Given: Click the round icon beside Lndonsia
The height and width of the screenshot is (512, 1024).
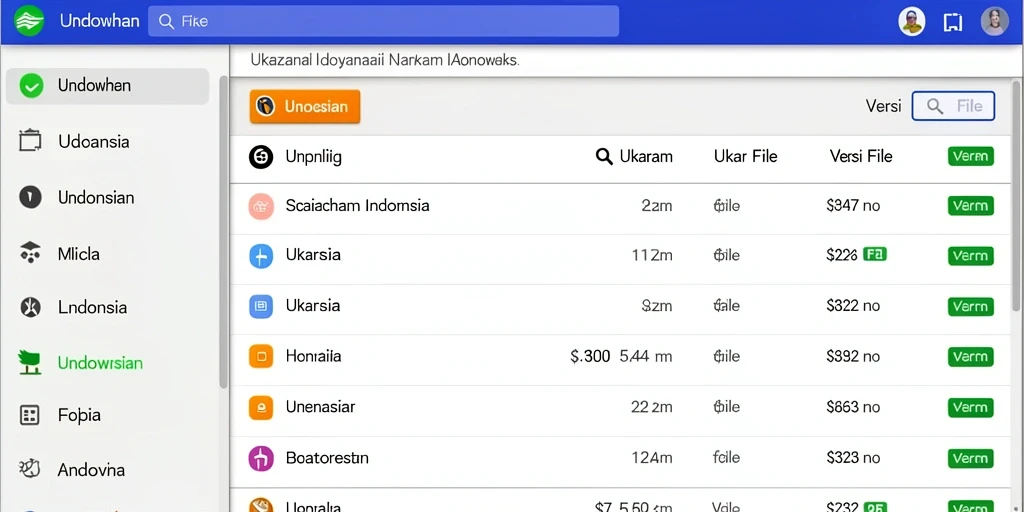Looking at the screenshot, I should click(x=30, y=307).
